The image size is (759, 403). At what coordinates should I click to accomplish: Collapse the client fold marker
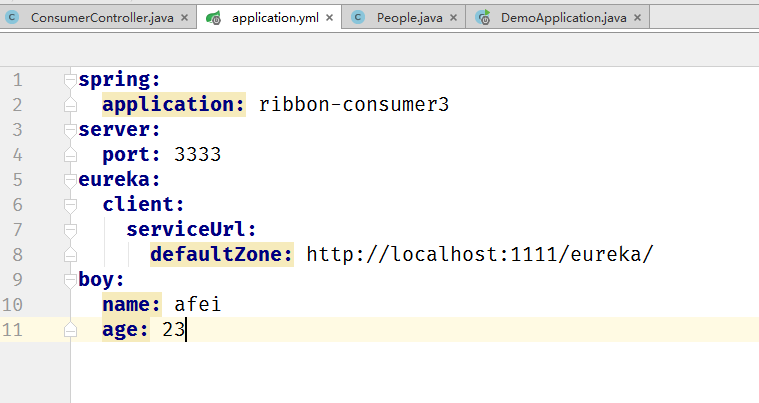[x=70, y=205]
